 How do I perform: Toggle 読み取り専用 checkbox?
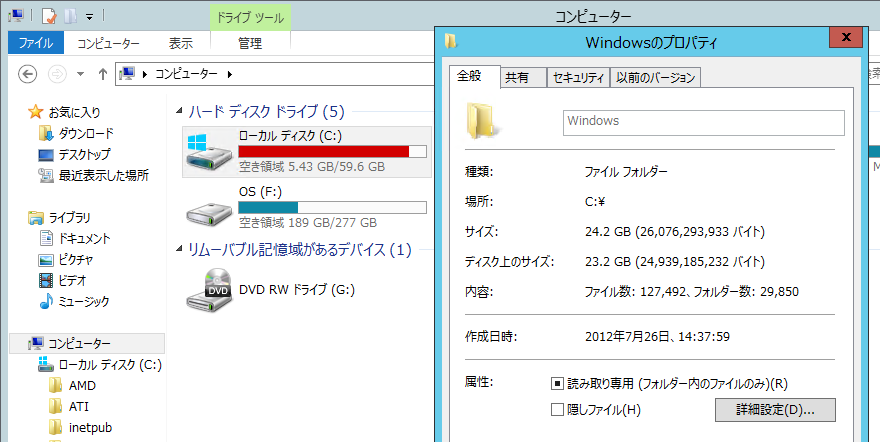pyautogui.click(x=557, y=384)
